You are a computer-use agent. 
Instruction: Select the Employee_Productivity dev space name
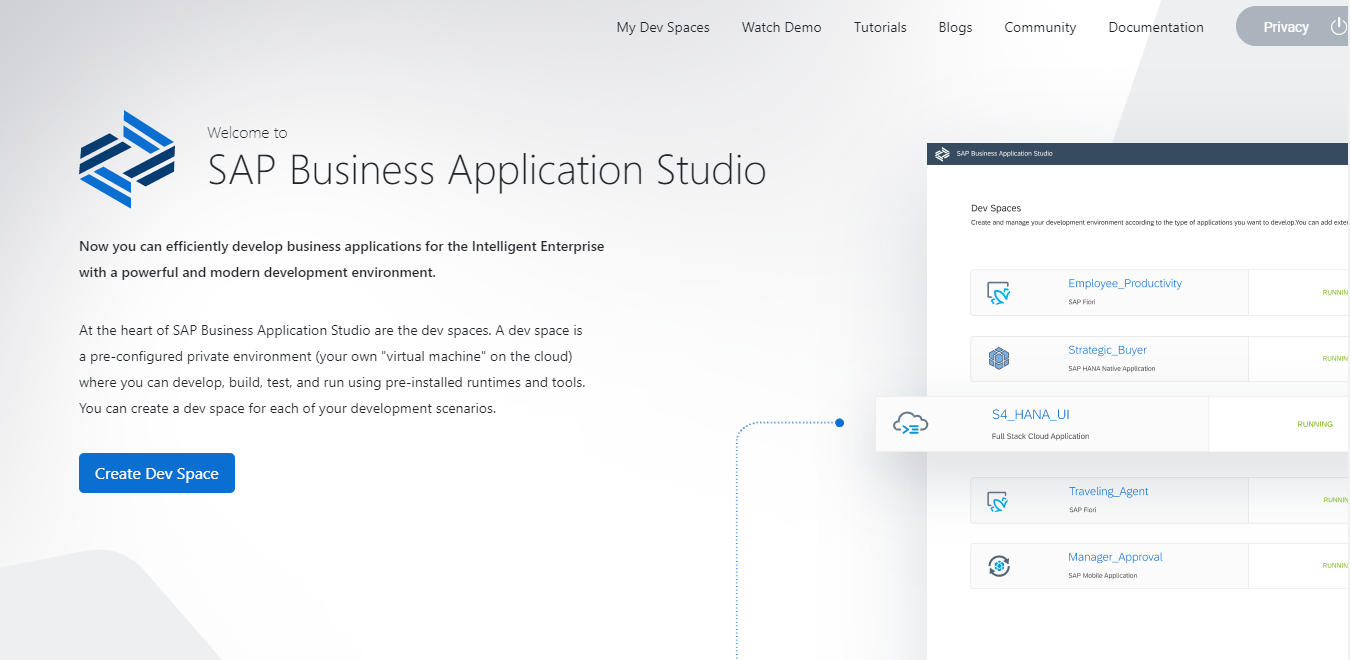(1124, 283)
